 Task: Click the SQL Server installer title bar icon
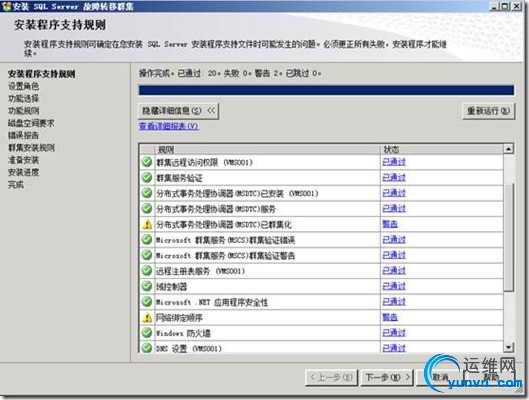click(6, 6)
